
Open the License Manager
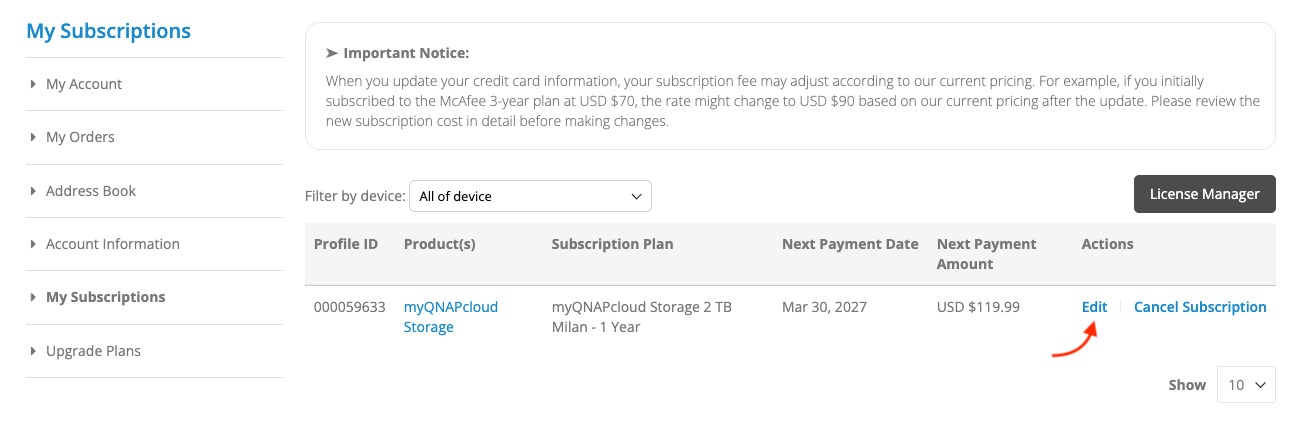click(1204, 194)
